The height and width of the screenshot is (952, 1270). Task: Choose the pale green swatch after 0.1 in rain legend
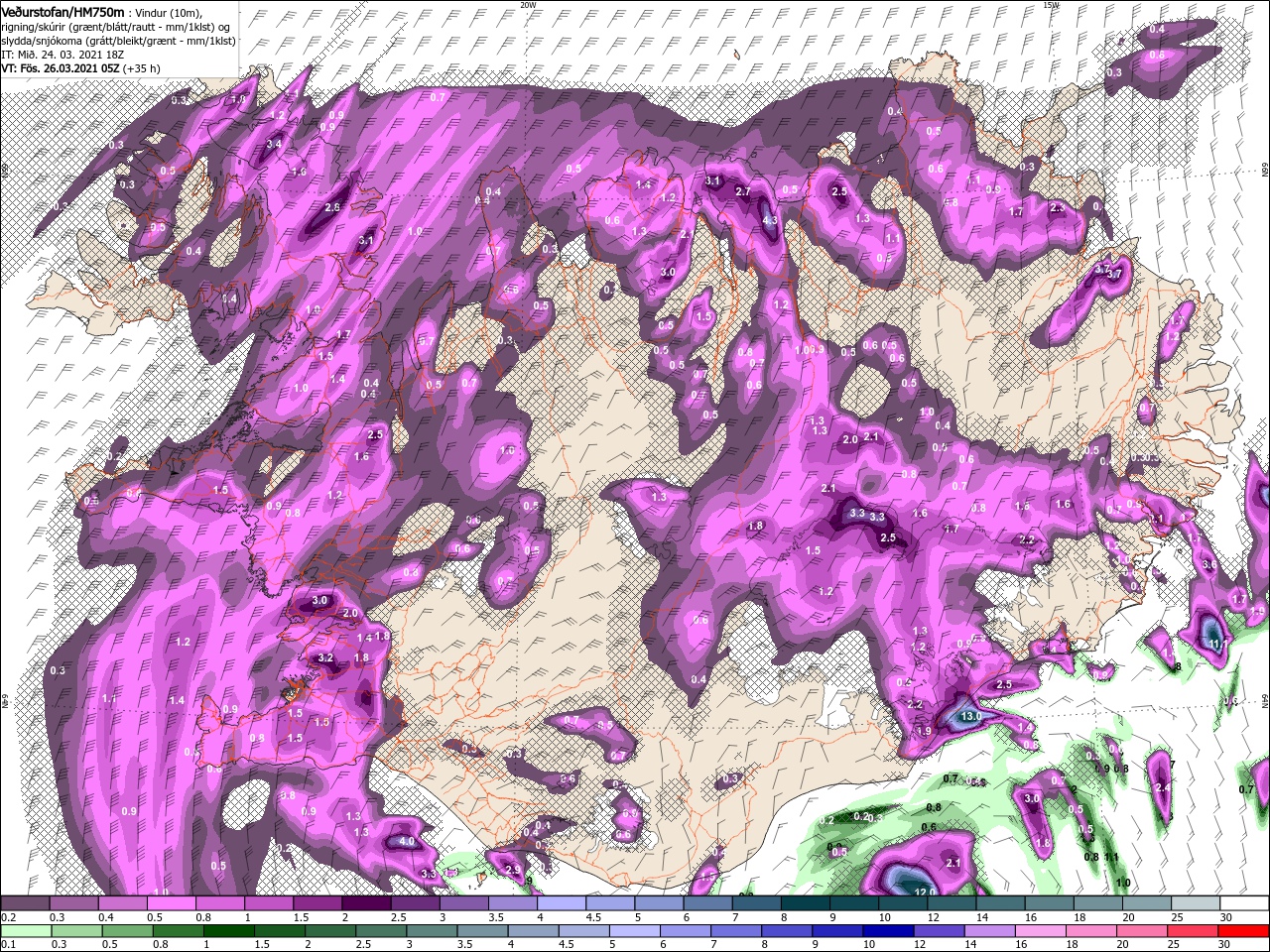coord(25,930)
